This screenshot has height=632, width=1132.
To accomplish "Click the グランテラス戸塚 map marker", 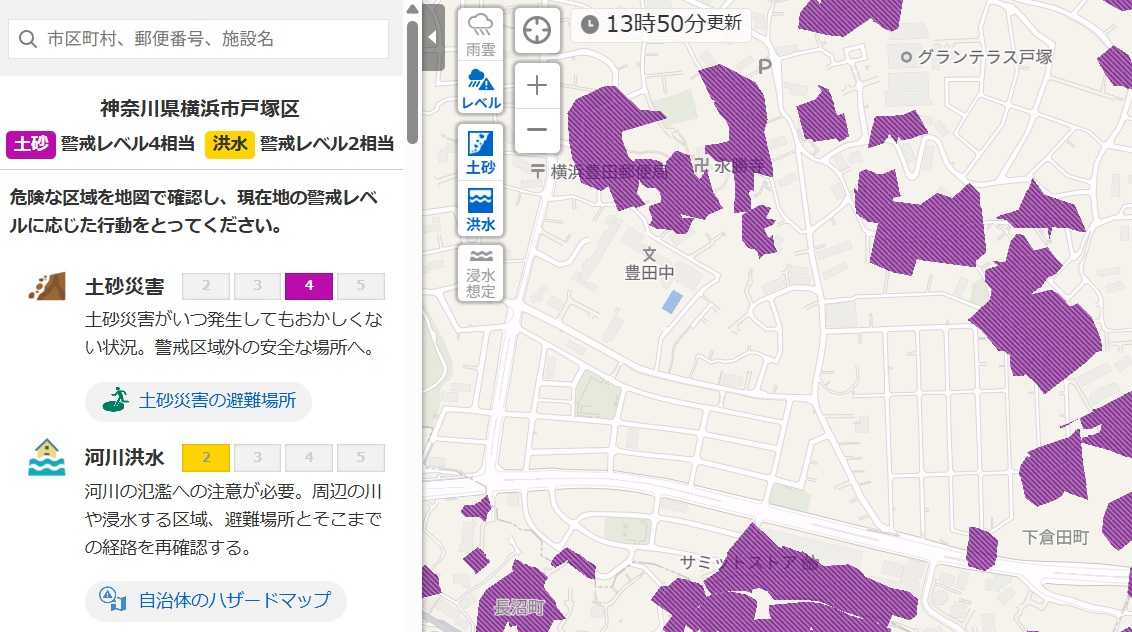I will pyautogui.click(x=906, y=57).
